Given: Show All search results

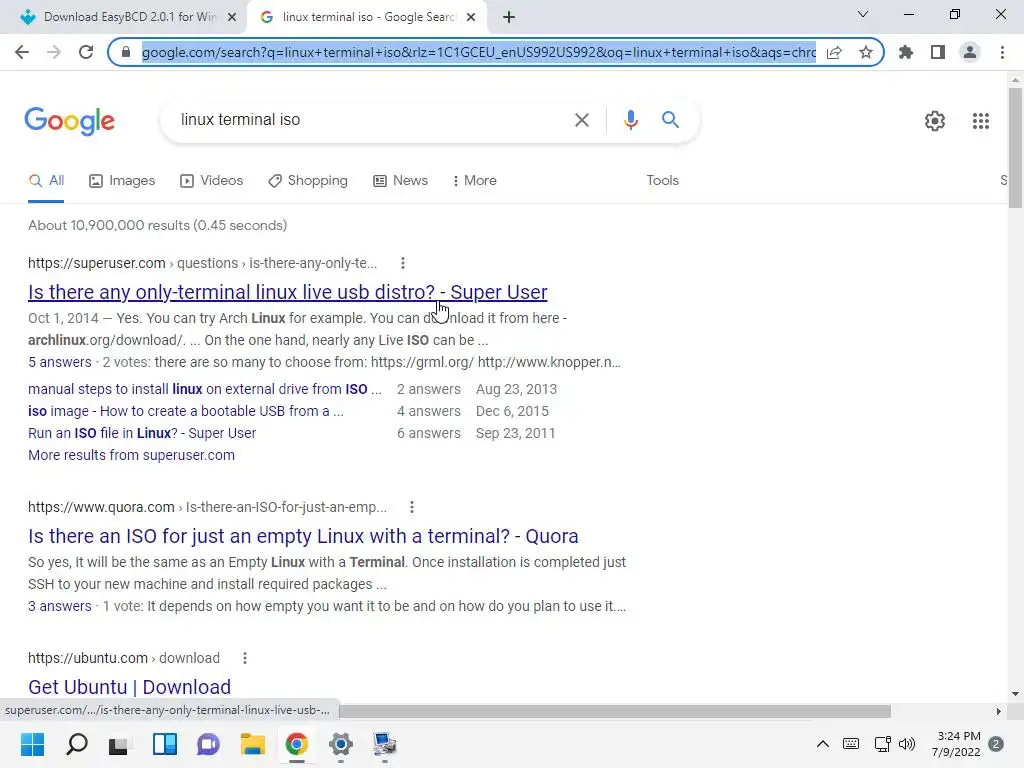Looking at the screenshot, I should pyautogui.click(x=46, y=181).
